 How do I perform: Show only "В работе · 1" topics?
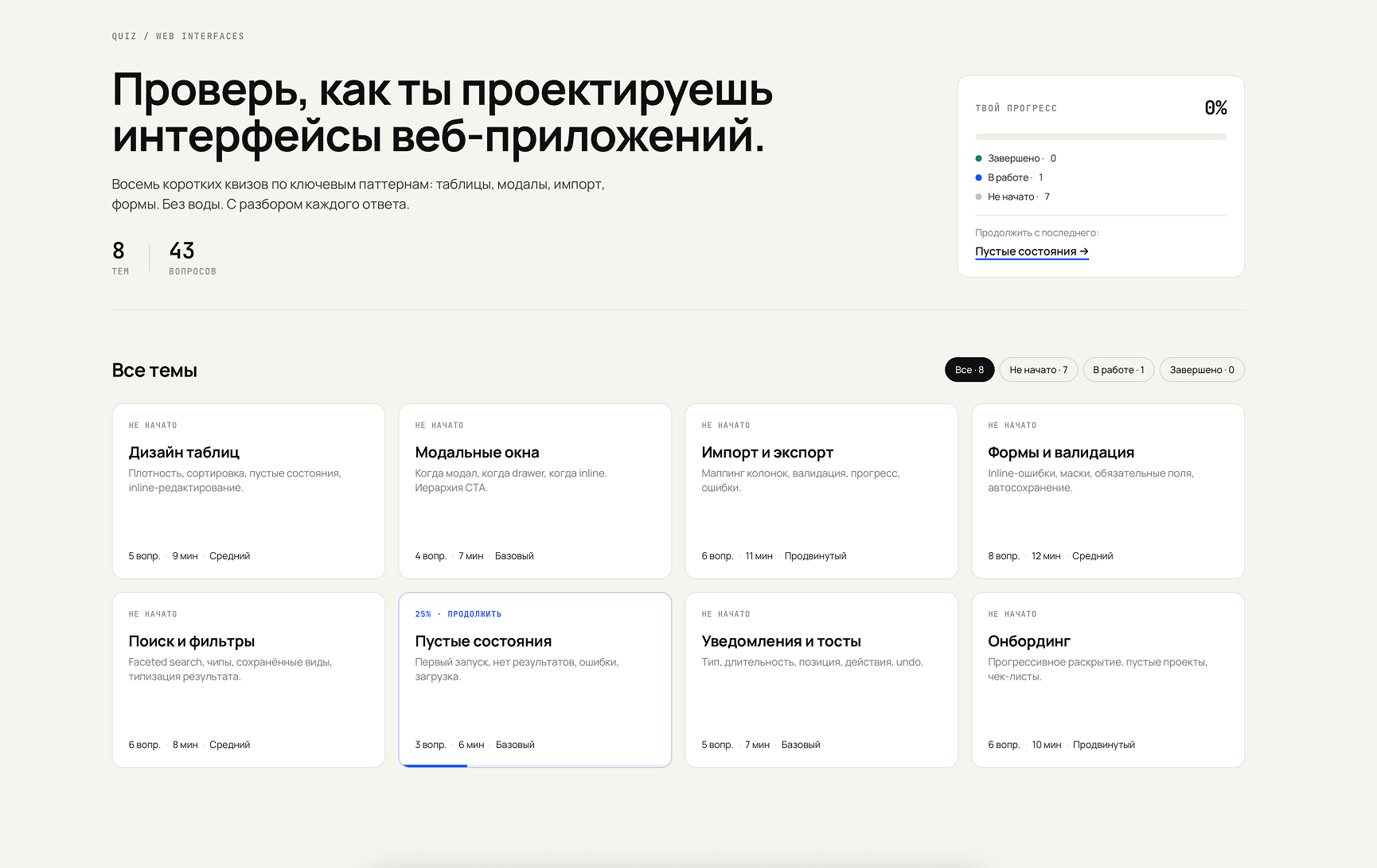pos(1118,370)
